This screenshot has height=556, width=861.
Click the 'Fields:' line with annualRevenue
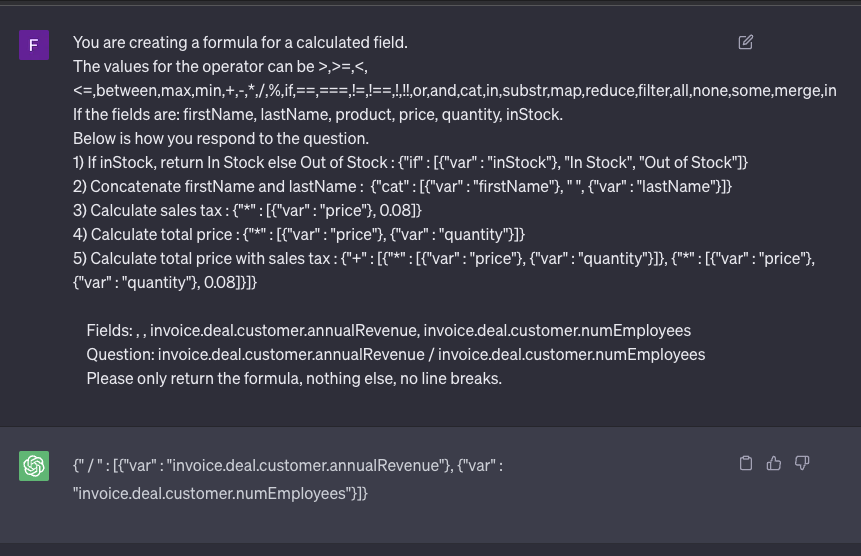[x=388, y=330]
